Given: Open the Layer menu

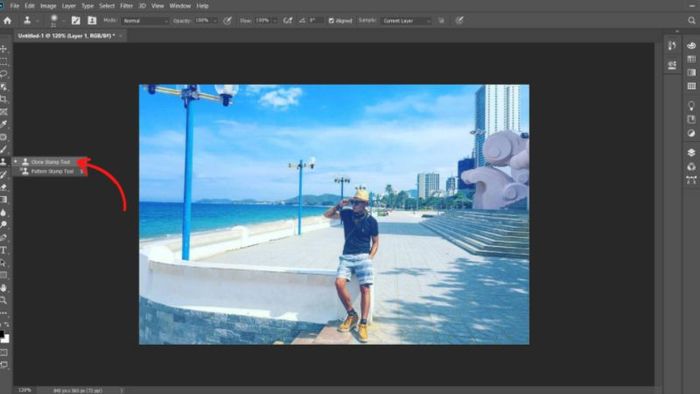Looking at the screenshot, I should (68, 6).
